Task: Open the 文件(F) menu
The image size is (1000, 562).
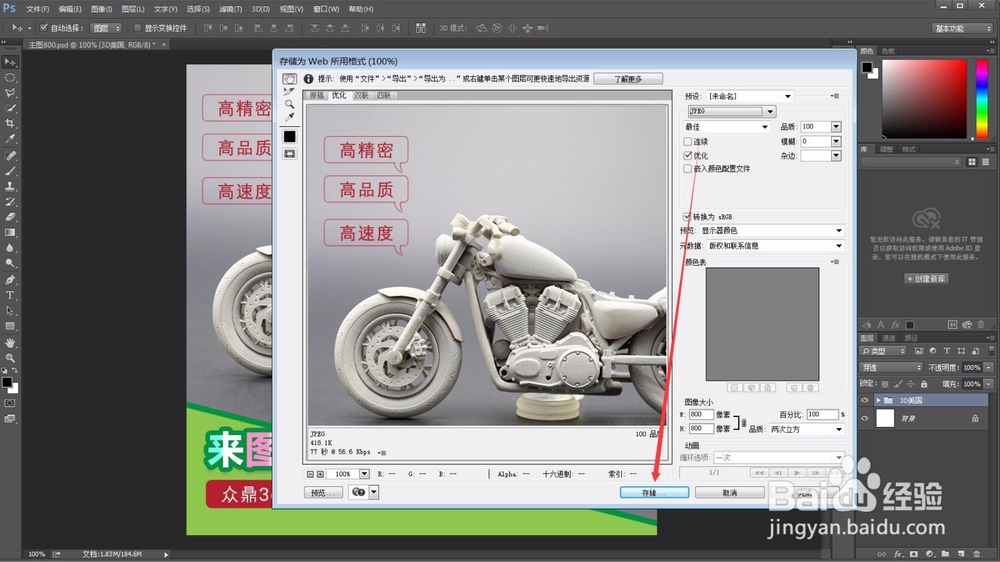Action: point(38,10)
